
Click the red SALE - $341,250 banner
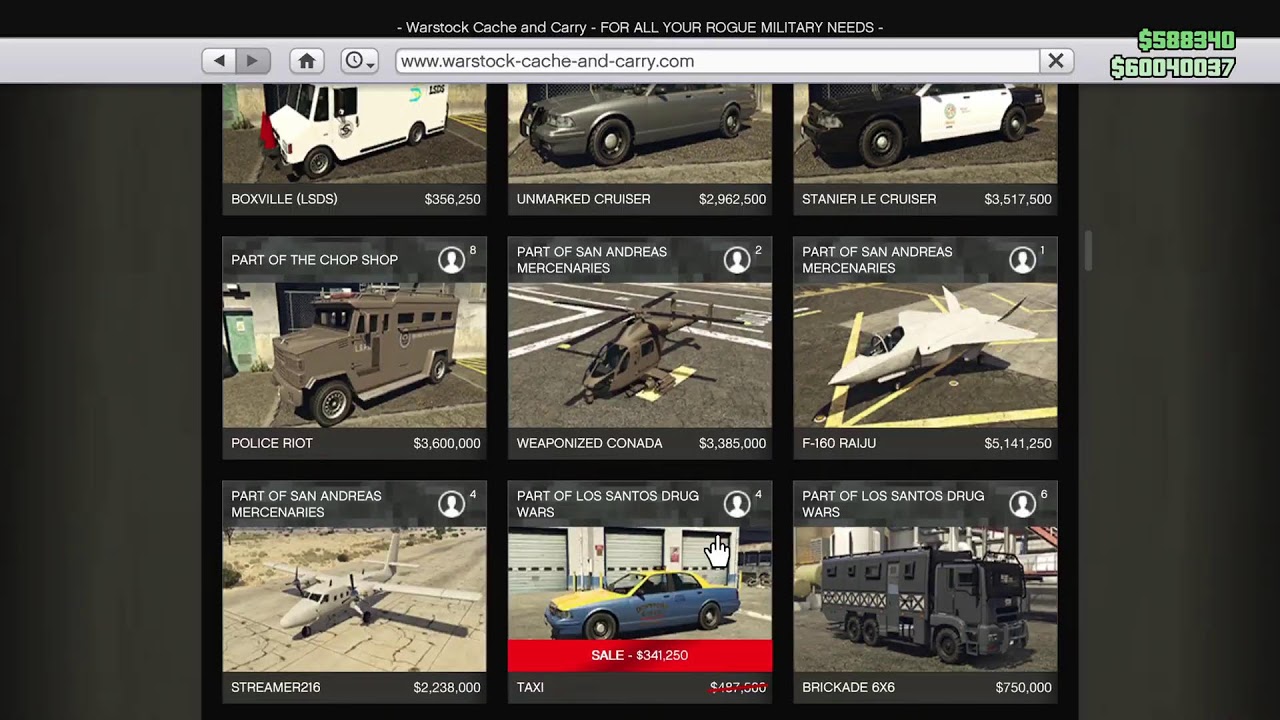(x=640, y=655)
